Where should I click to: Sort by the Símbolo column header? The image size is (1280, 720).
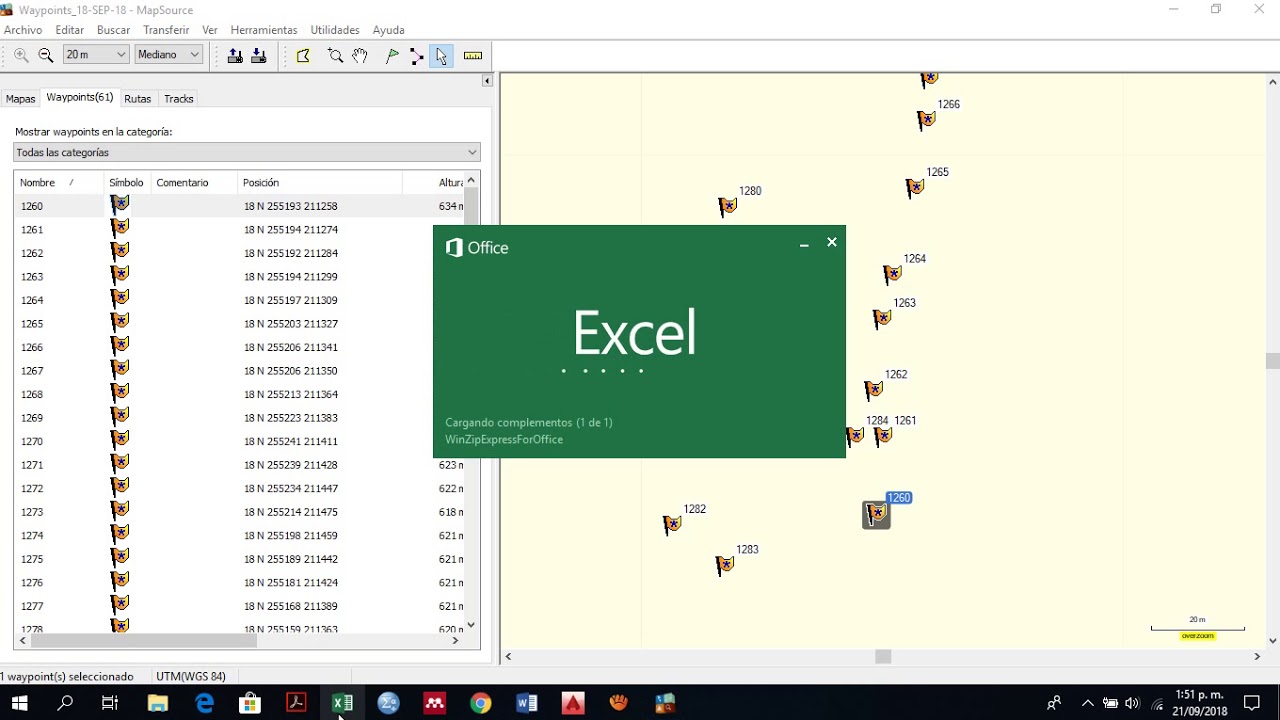[x=127, y=183]
